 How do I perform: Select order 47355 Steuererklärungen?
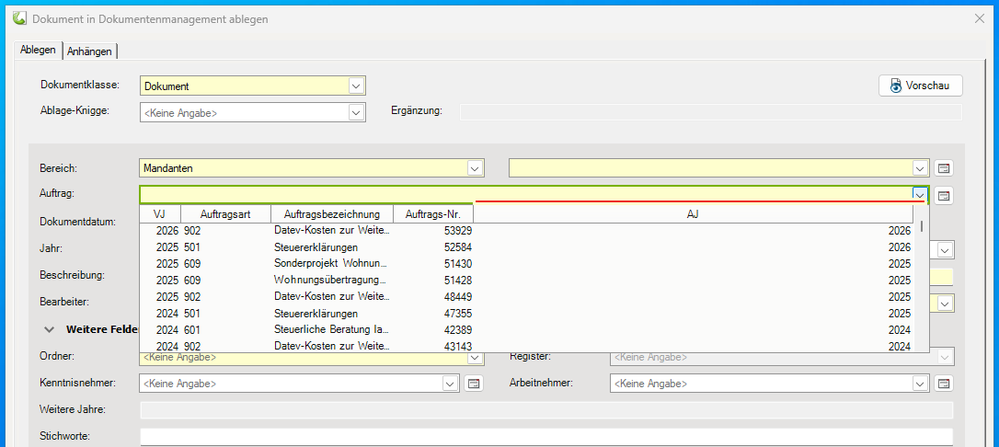(527, 313)
